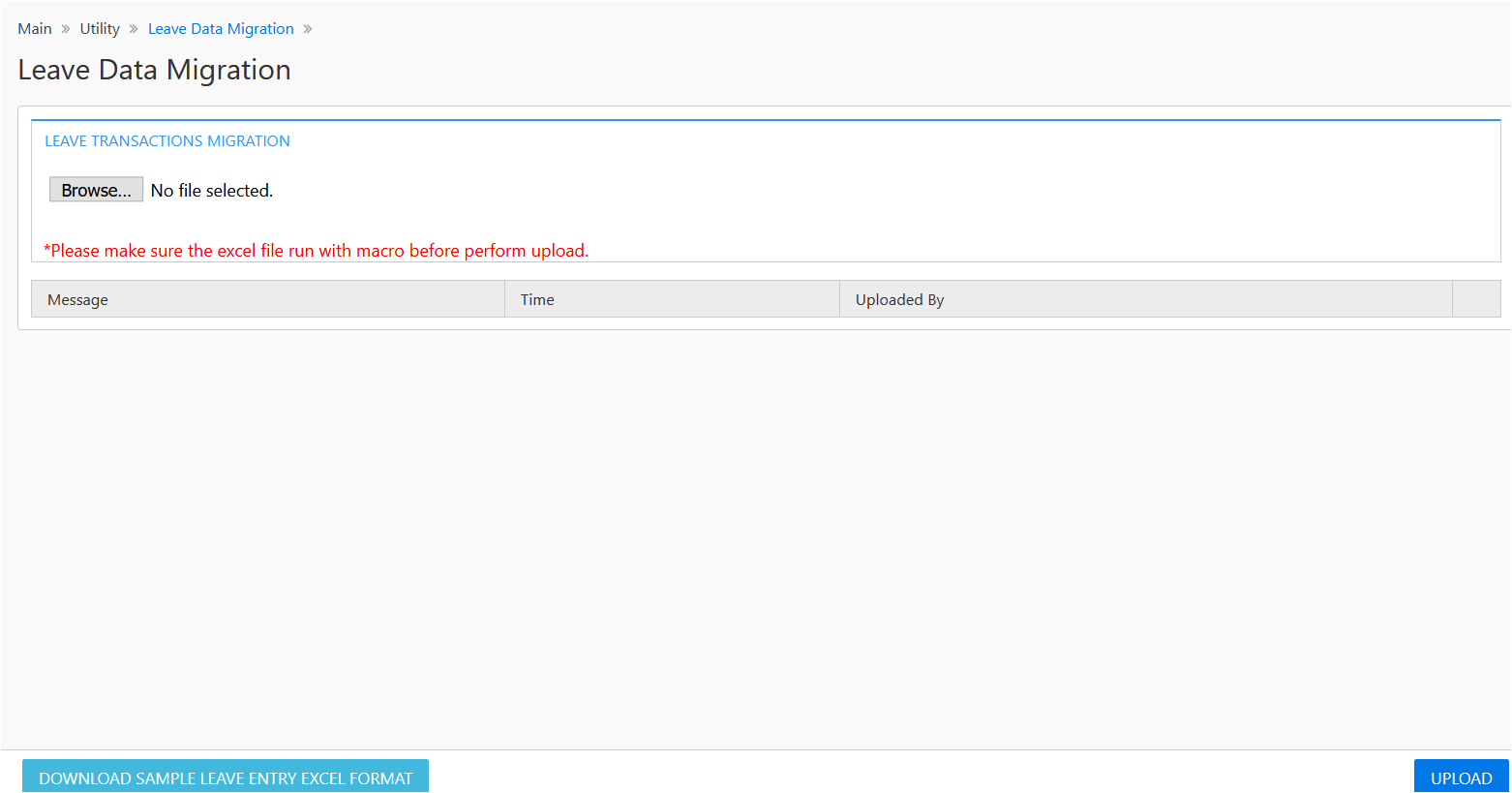Click the 'No file selected.' text
Image resolution: width=1512 pixels, height=793 pixels.
point(212,191)
